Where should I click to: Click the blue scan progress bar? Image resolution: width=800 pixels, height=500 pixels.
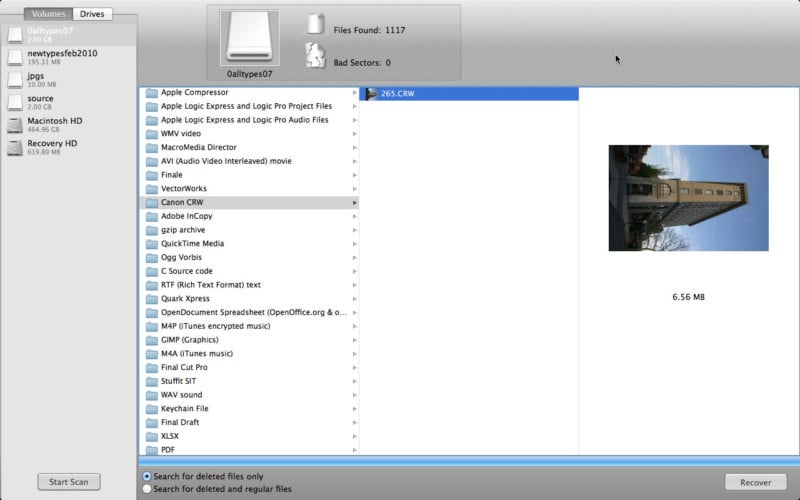[468, 461]
